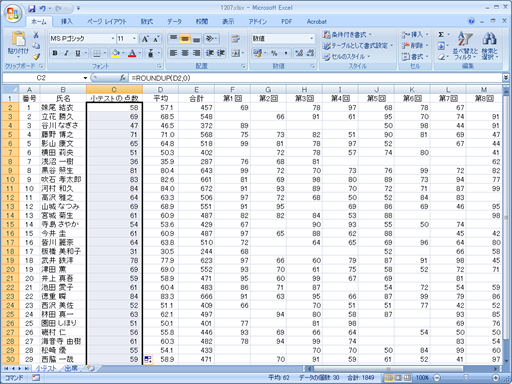Click the insert new worksheet tab icon
The width and height of the screenshot is (512, 384).
click(x=90, y=368)
